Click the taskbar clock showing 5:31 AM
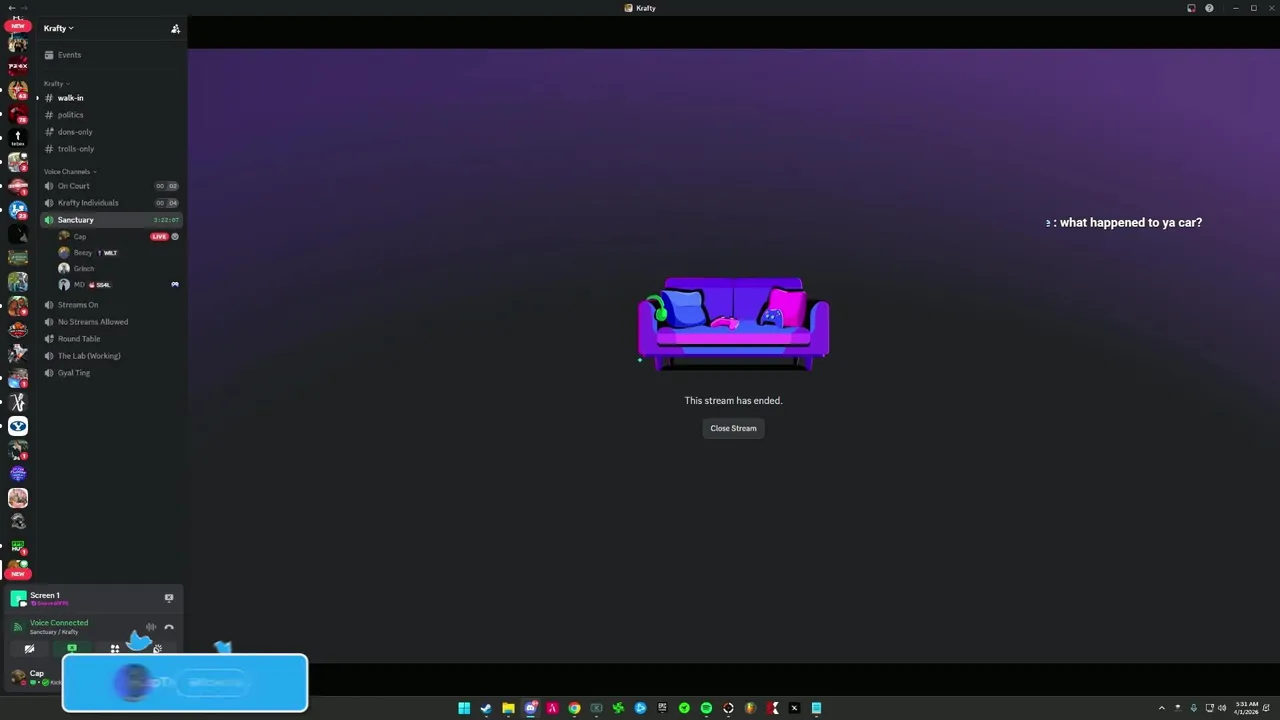The image size is (1280, 720). click(1247, 708)
